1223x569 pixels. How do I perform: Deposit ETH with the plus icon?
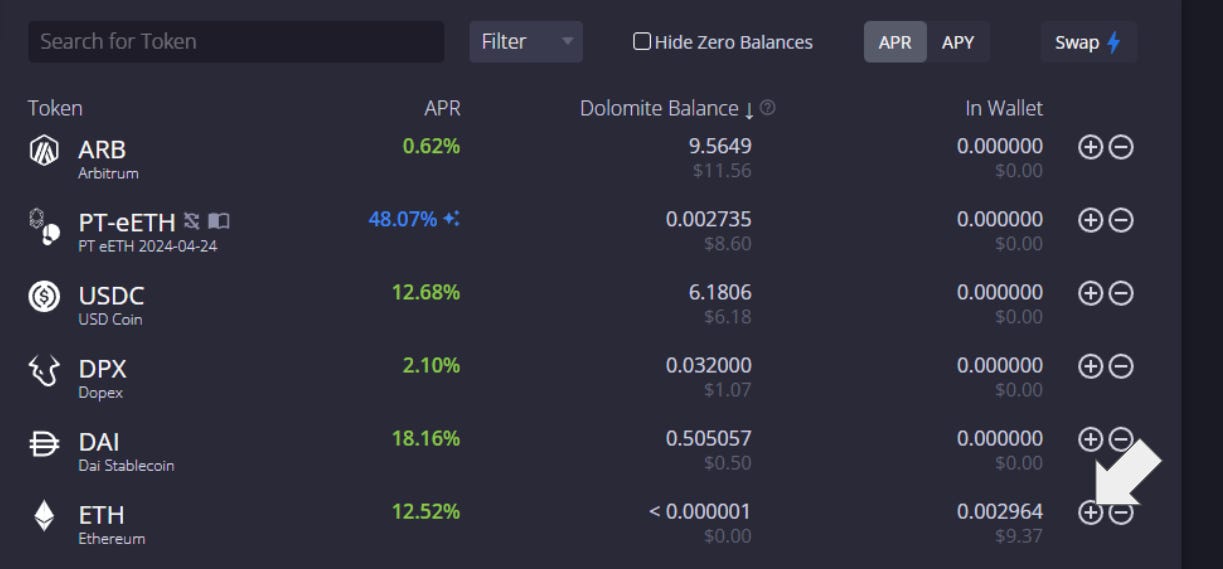(x=1090, y=513)
